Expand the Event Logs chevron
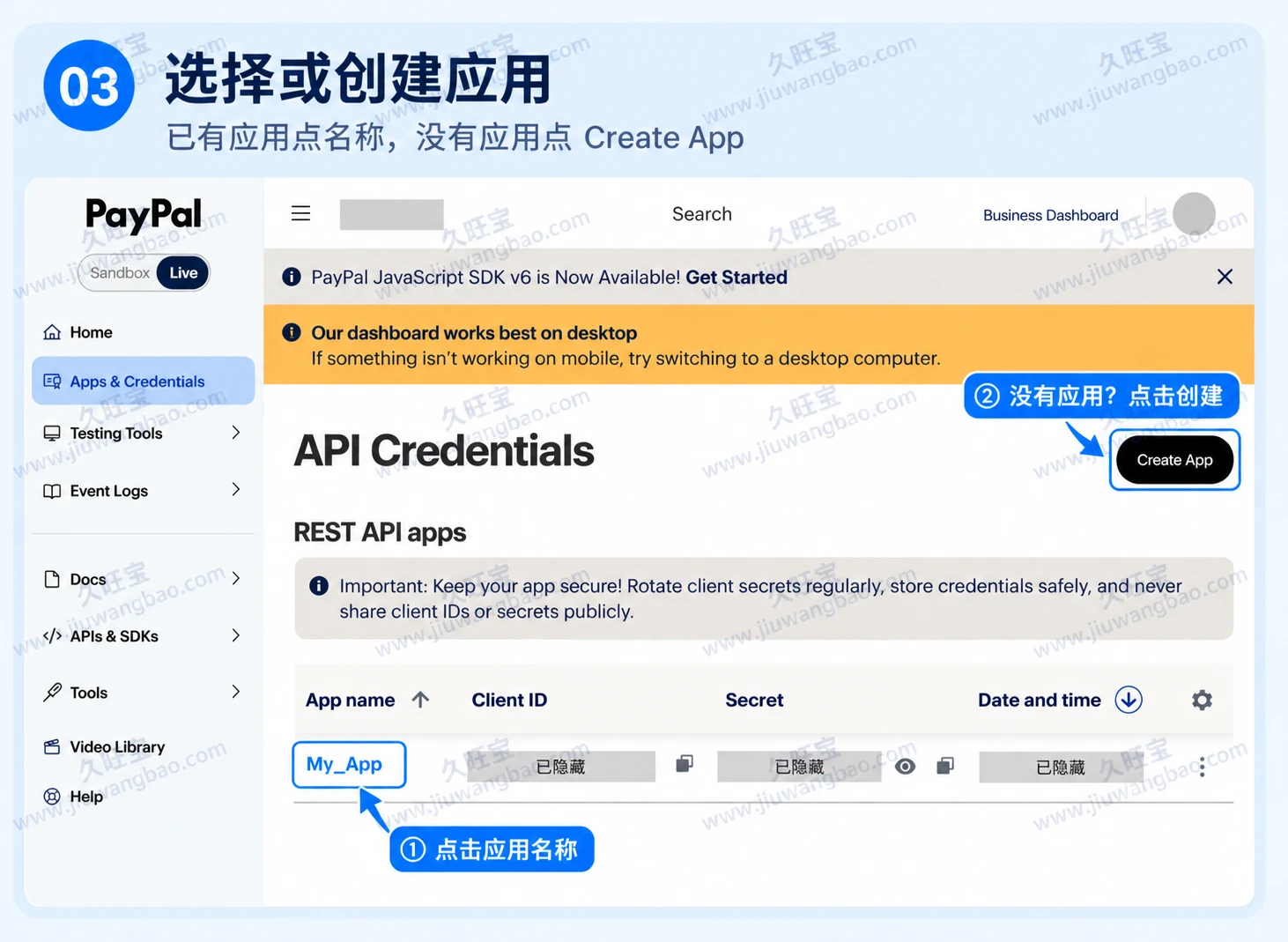The height and width of the screenshot is (942, 1288). tap(235, 490)
